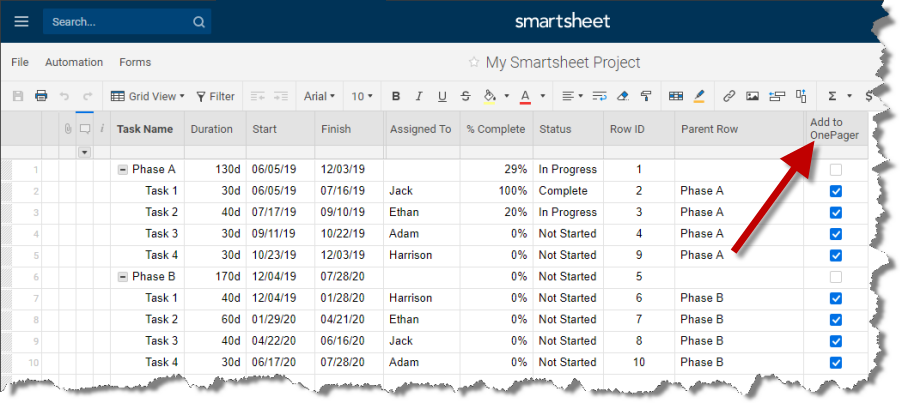Uncheck OnePager box for Jack's 07/16/19 task

(836, 191)
